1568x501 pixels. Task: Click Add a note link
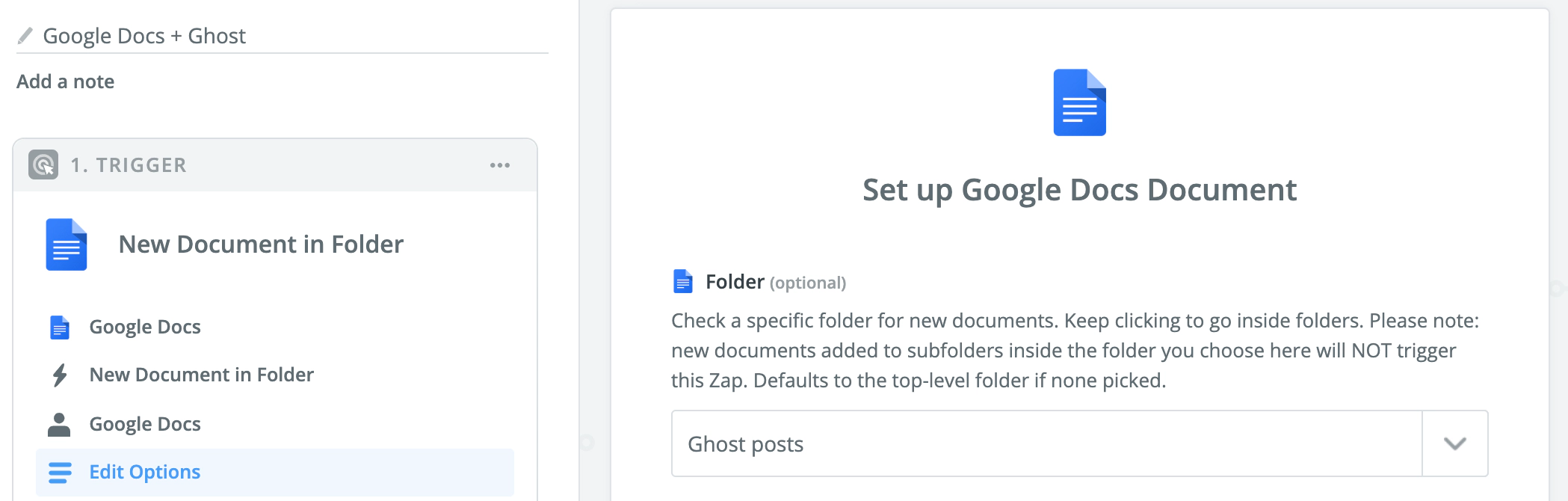point(66,82)
